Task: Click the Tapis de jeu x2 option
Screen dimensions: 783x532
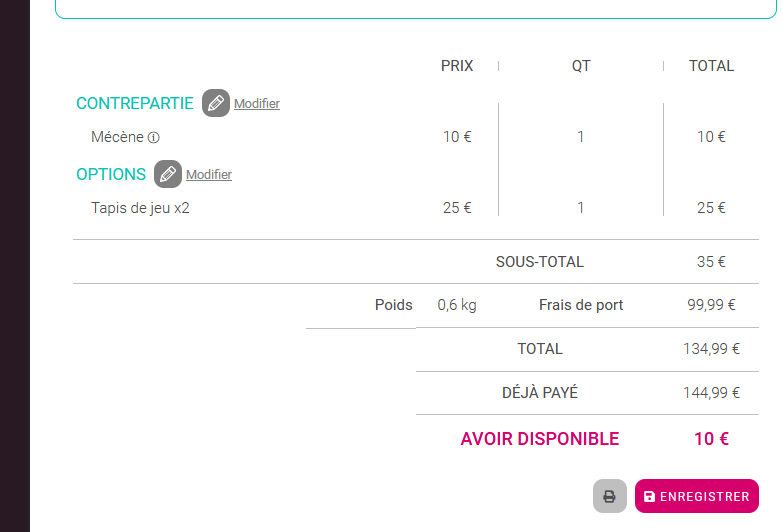Action: [x=140, y=208]
